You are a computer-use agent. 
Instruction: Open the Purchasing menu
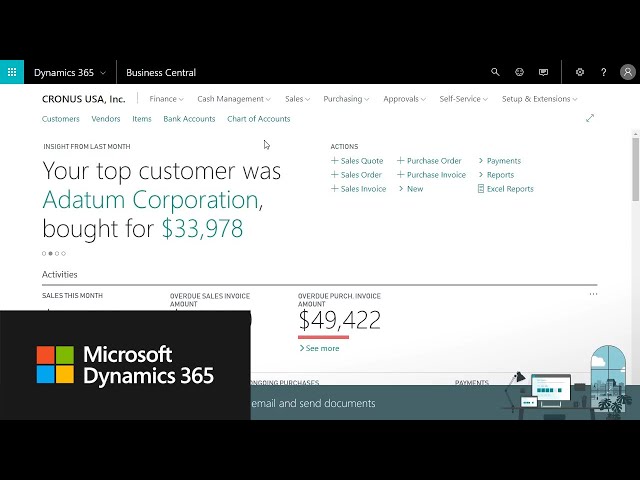pyautogui.click(x=346, y=99)
